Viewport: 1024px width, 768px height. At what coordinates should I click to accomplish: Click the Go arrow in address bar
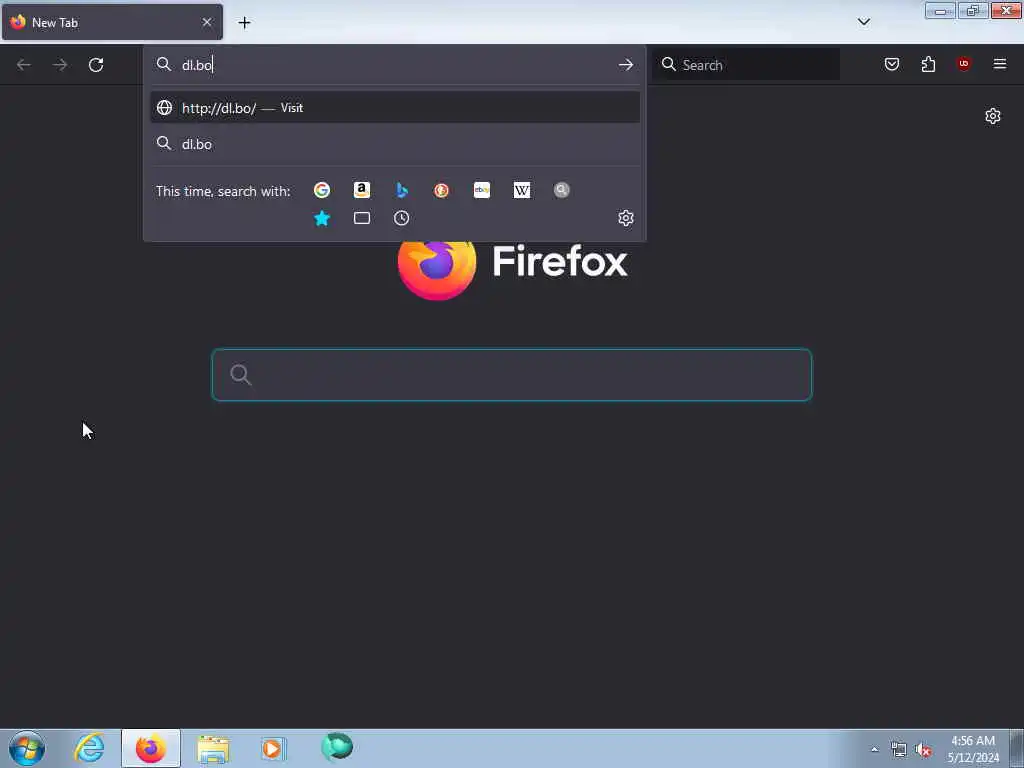pos(626,65)
